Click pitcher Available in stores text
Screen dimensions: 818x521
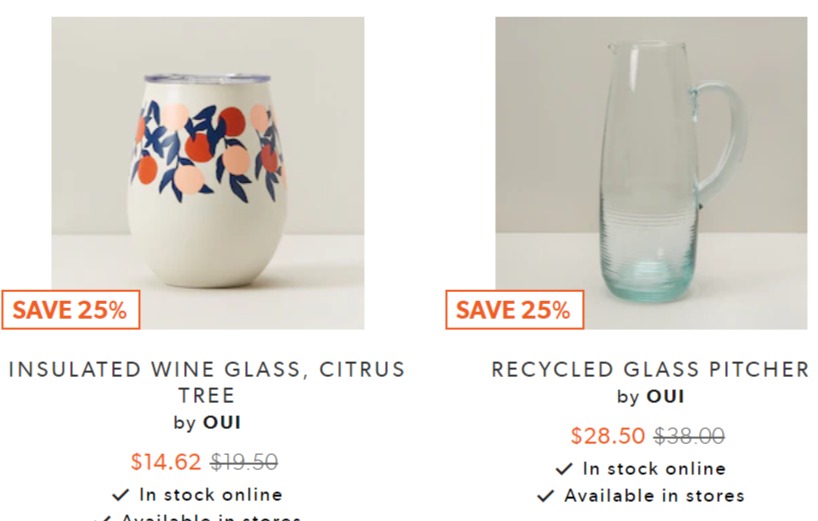point(654,495)
